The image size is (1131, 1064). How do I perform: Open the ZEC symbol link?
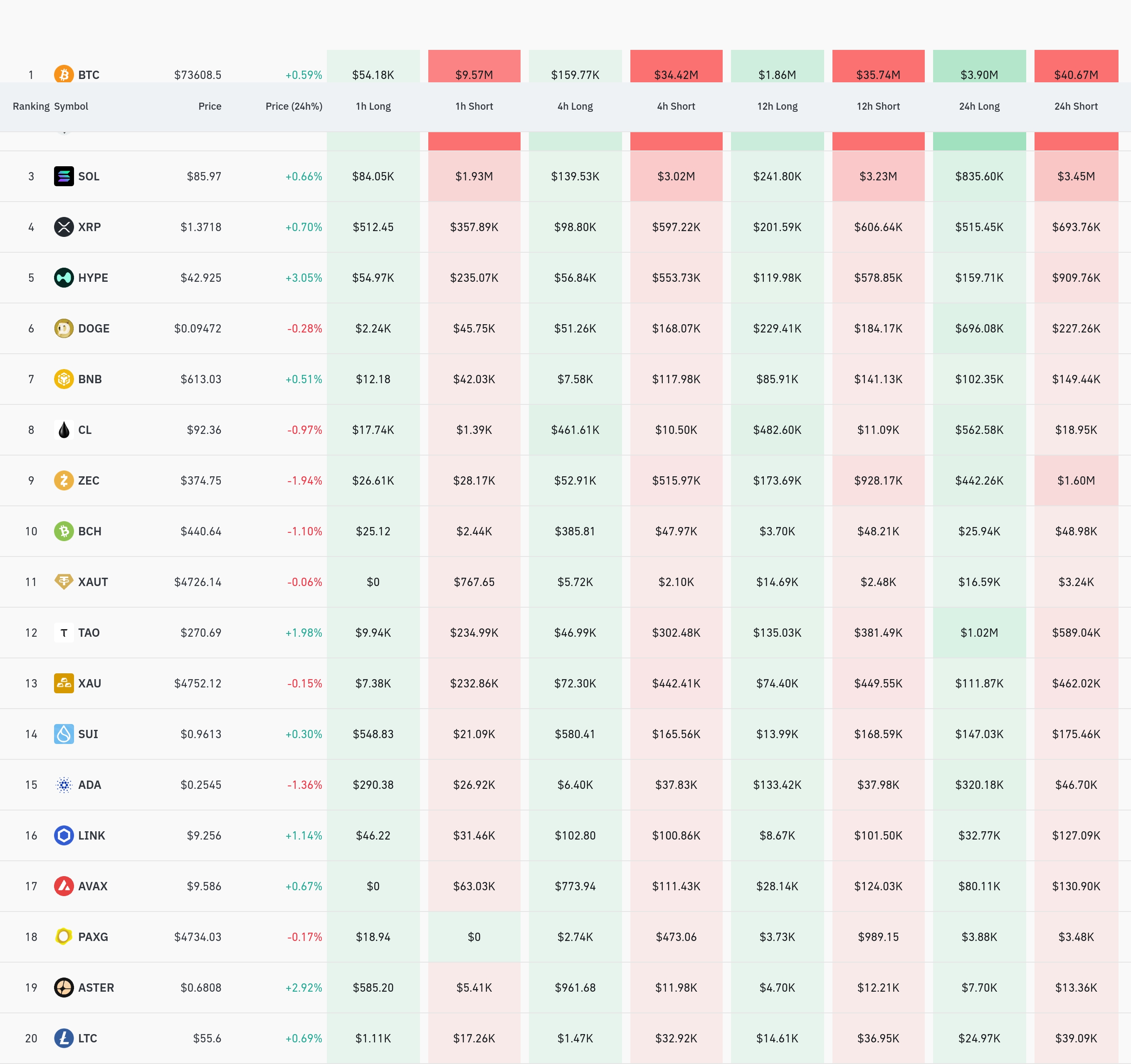tap(89, 480)
